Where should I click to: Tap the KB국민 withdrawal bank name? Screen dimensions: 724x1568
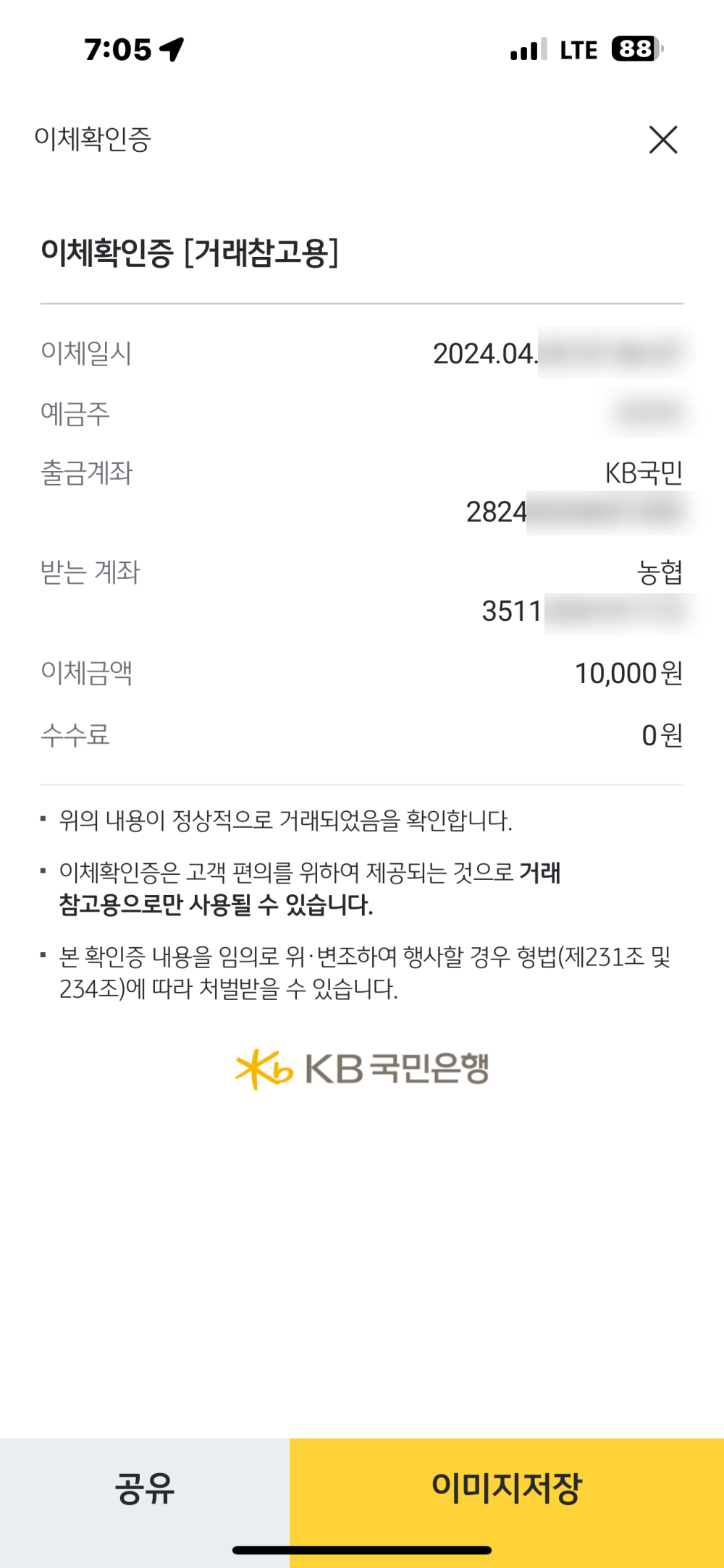644,473
